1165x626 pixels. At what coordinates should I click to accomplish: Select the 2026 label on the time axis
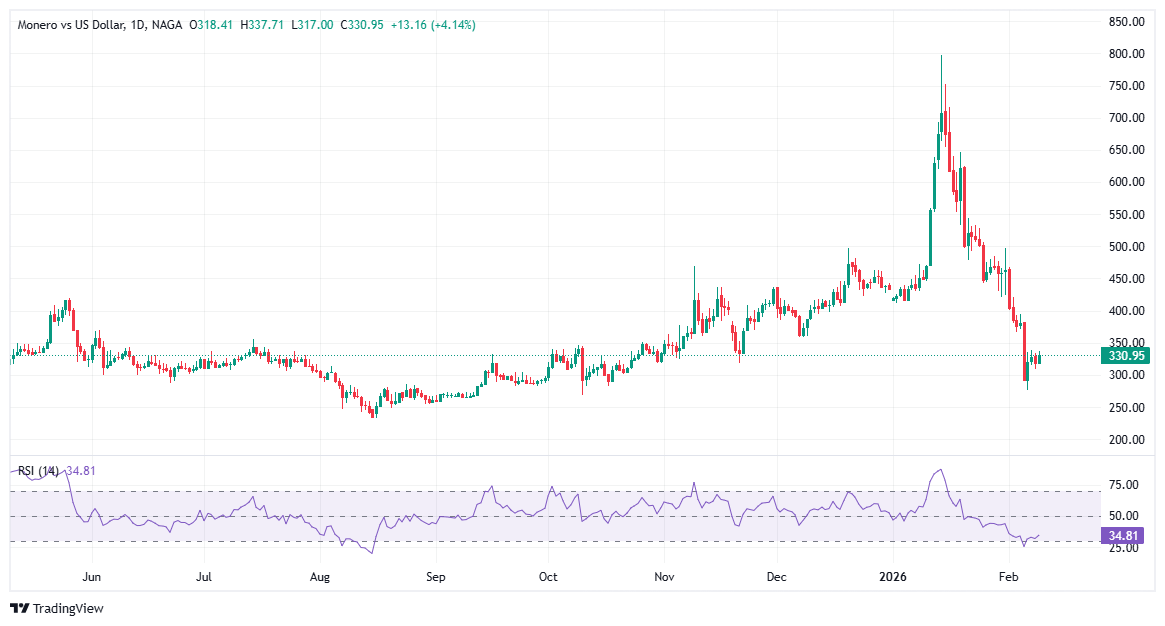click(894, 577)
